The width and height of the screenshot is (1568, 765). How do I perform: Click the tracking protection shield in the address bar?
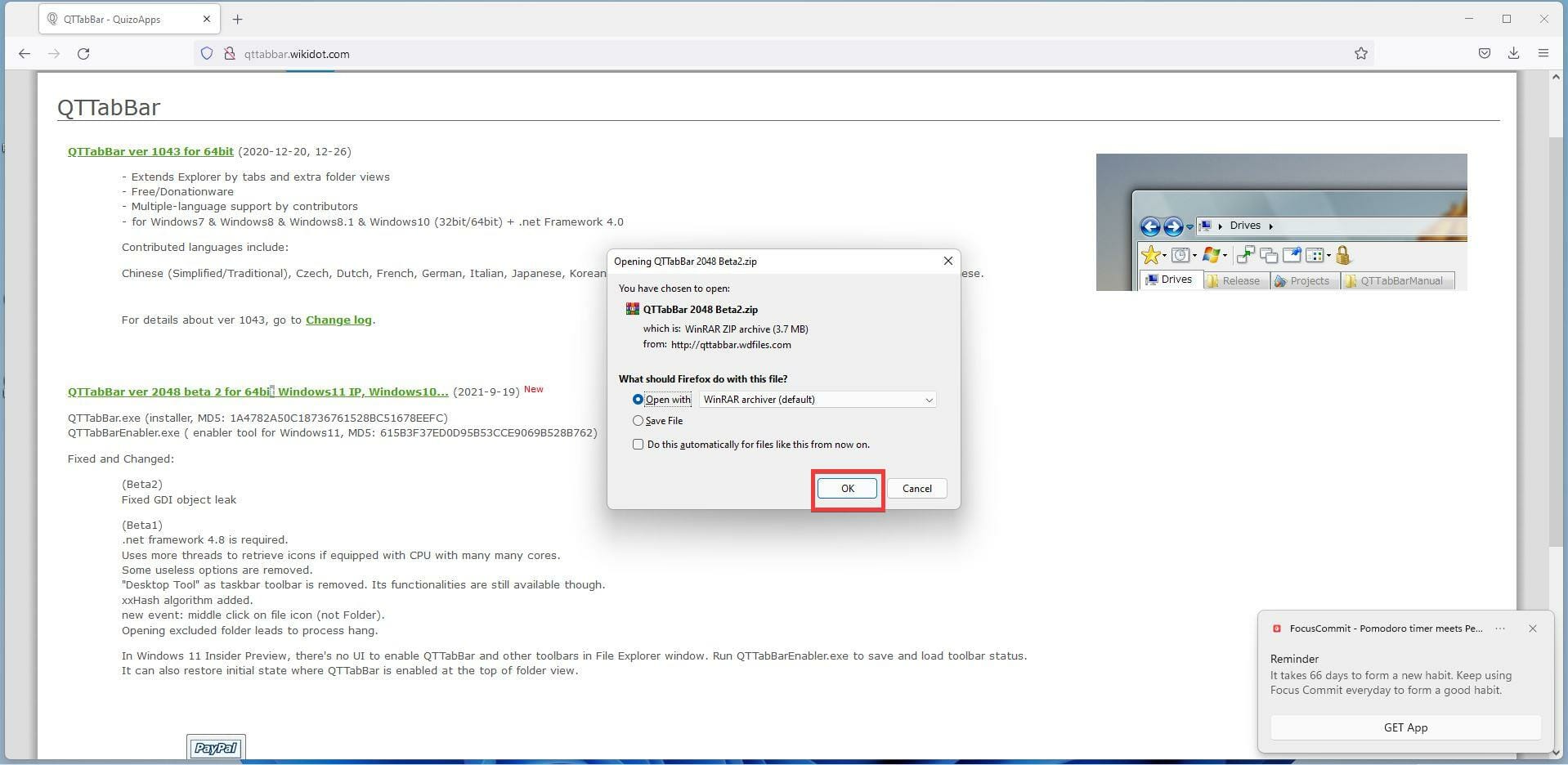click(x=206, y=54)
